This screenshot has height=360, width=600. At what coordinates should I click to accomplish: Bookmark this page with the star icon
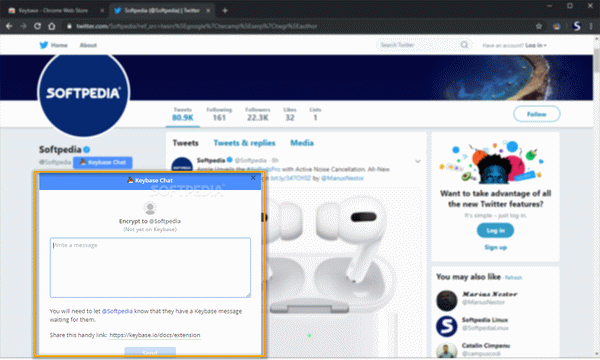click(539, 26)
